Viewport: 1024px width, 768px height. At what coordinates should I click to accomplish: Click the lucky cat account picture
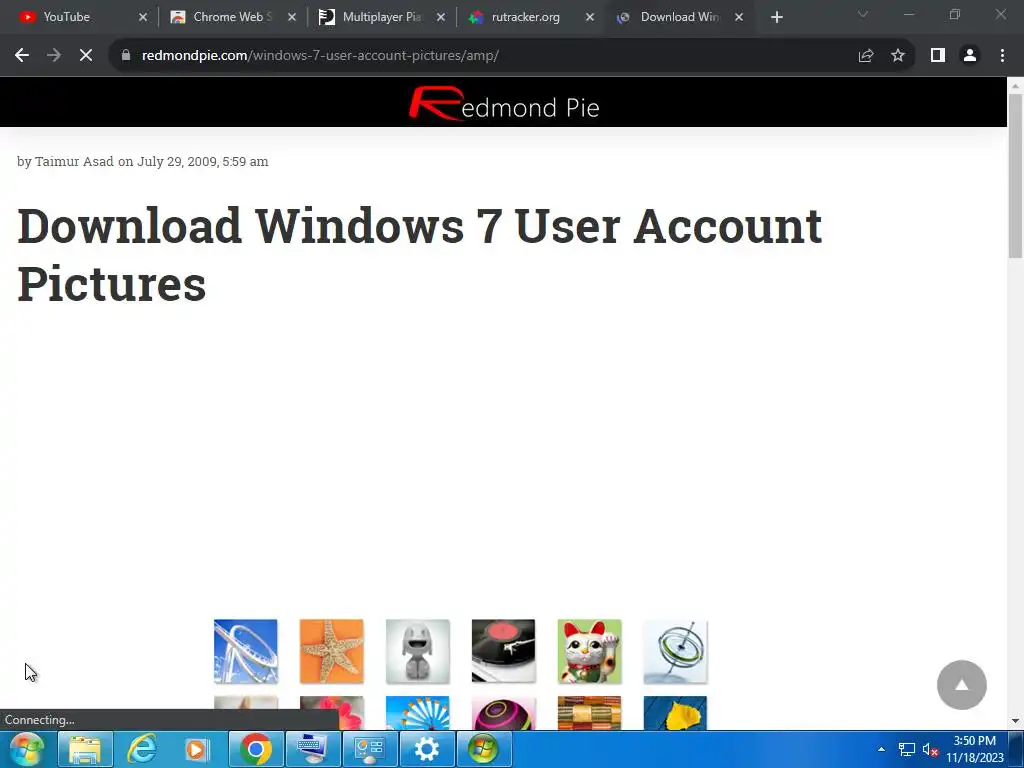pos(590,651)
